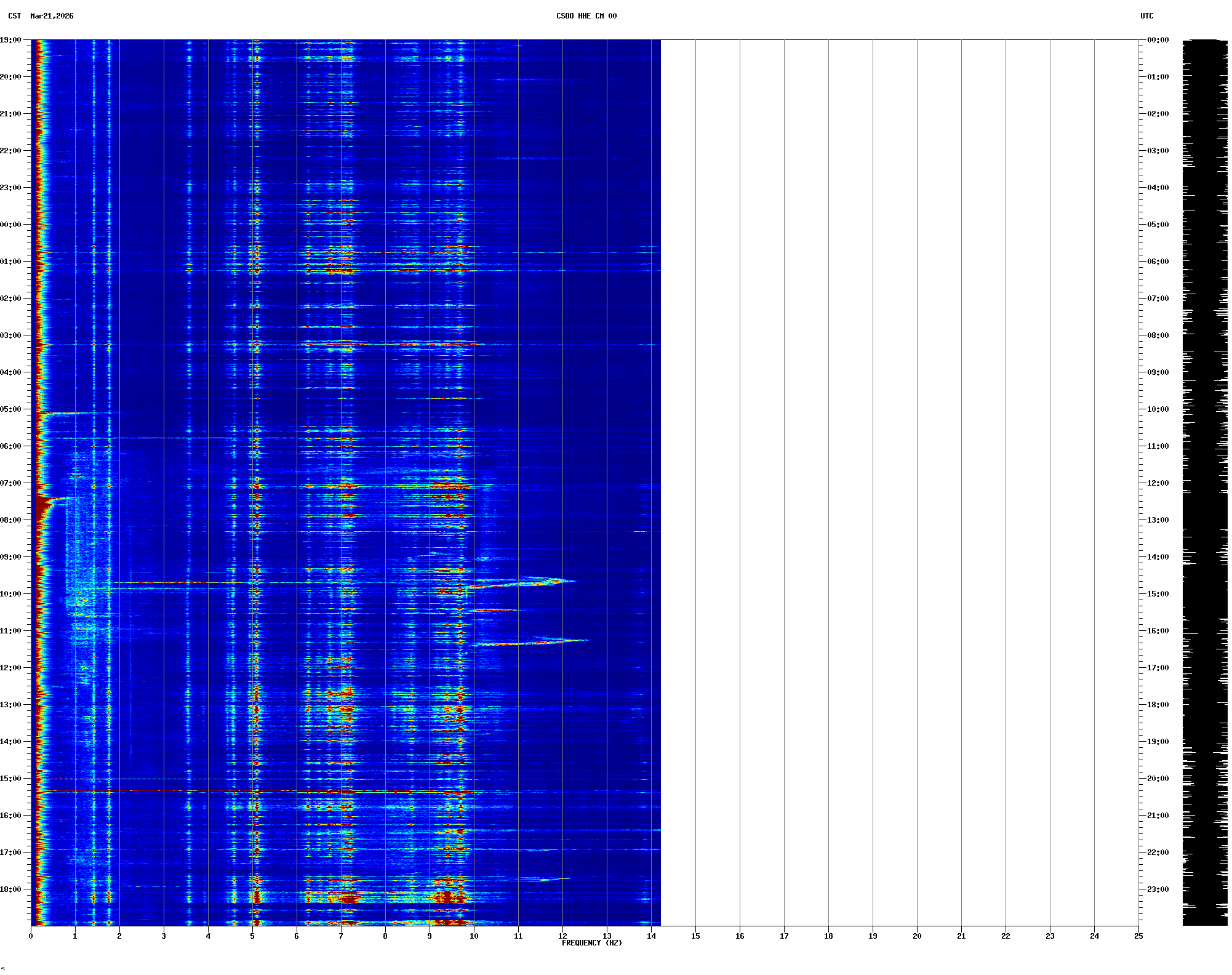Click the 05:00 CST time label
Viewport: 1232px width, 975px height.
click(x=10, y=409)
